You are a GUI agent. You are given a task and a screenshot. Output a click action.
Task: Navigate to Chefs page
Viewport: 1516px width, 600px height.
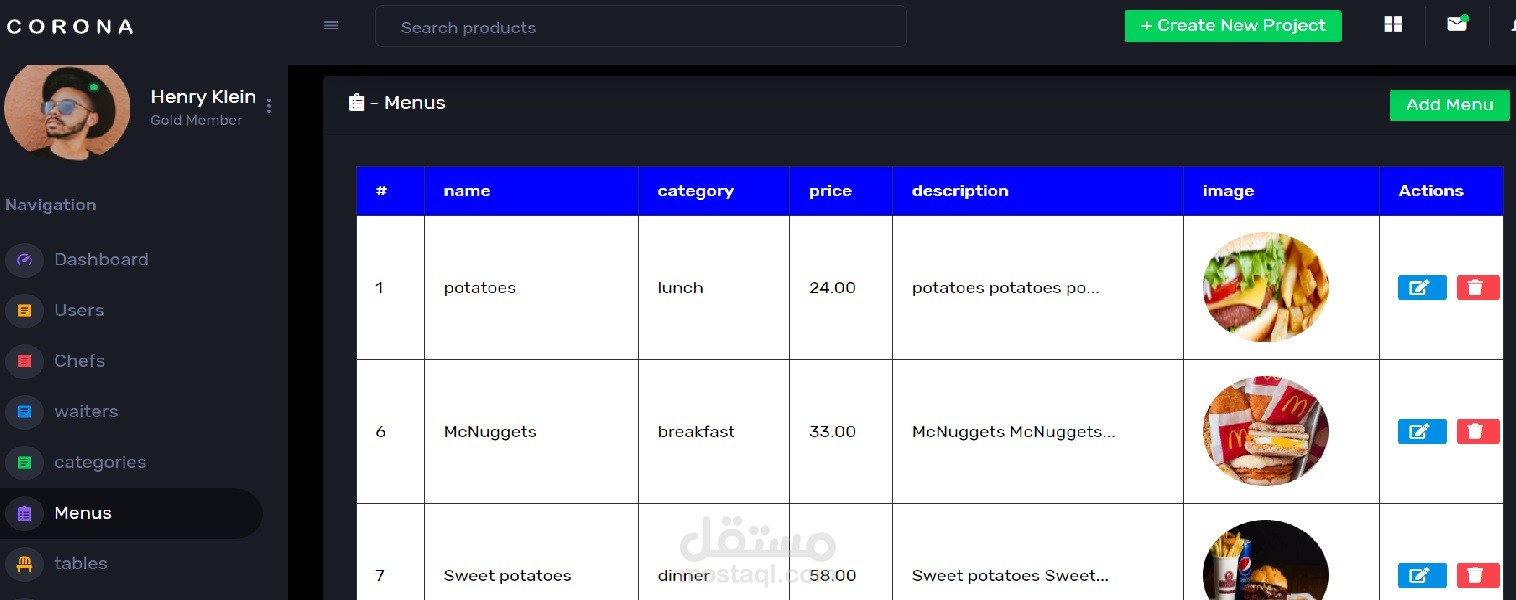coord(79,361)
